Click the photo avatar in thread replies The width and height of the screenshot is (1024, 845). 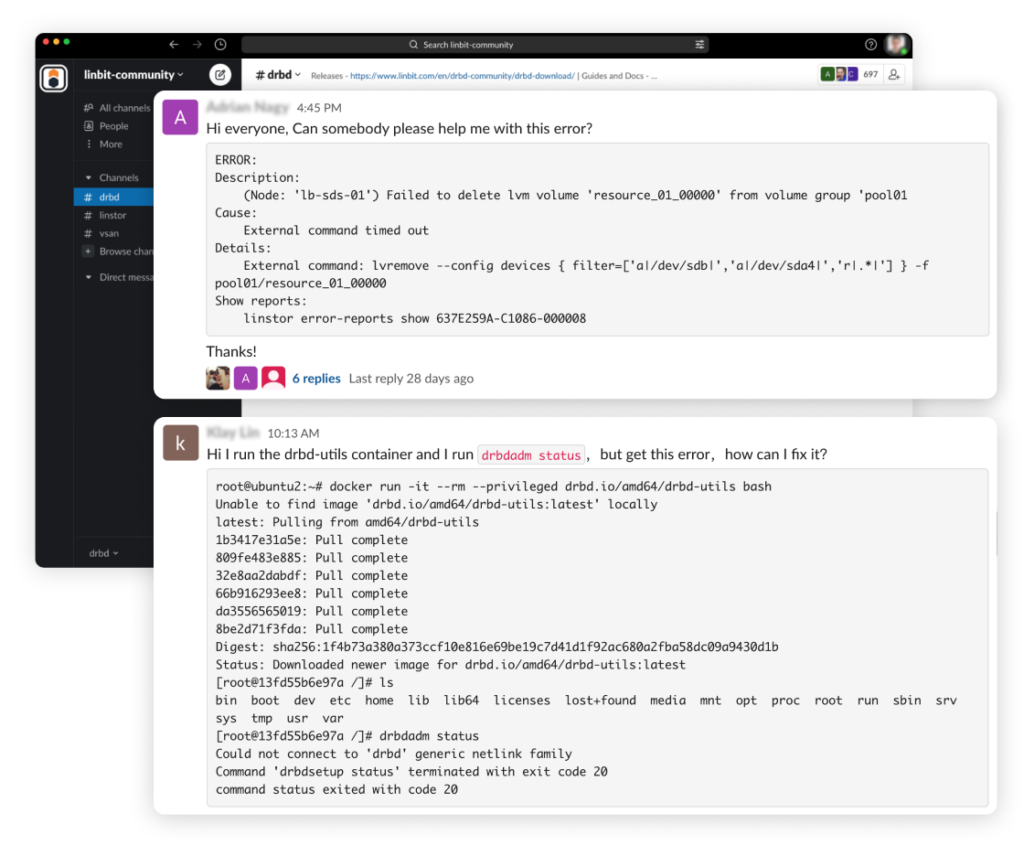coord(217,378)
